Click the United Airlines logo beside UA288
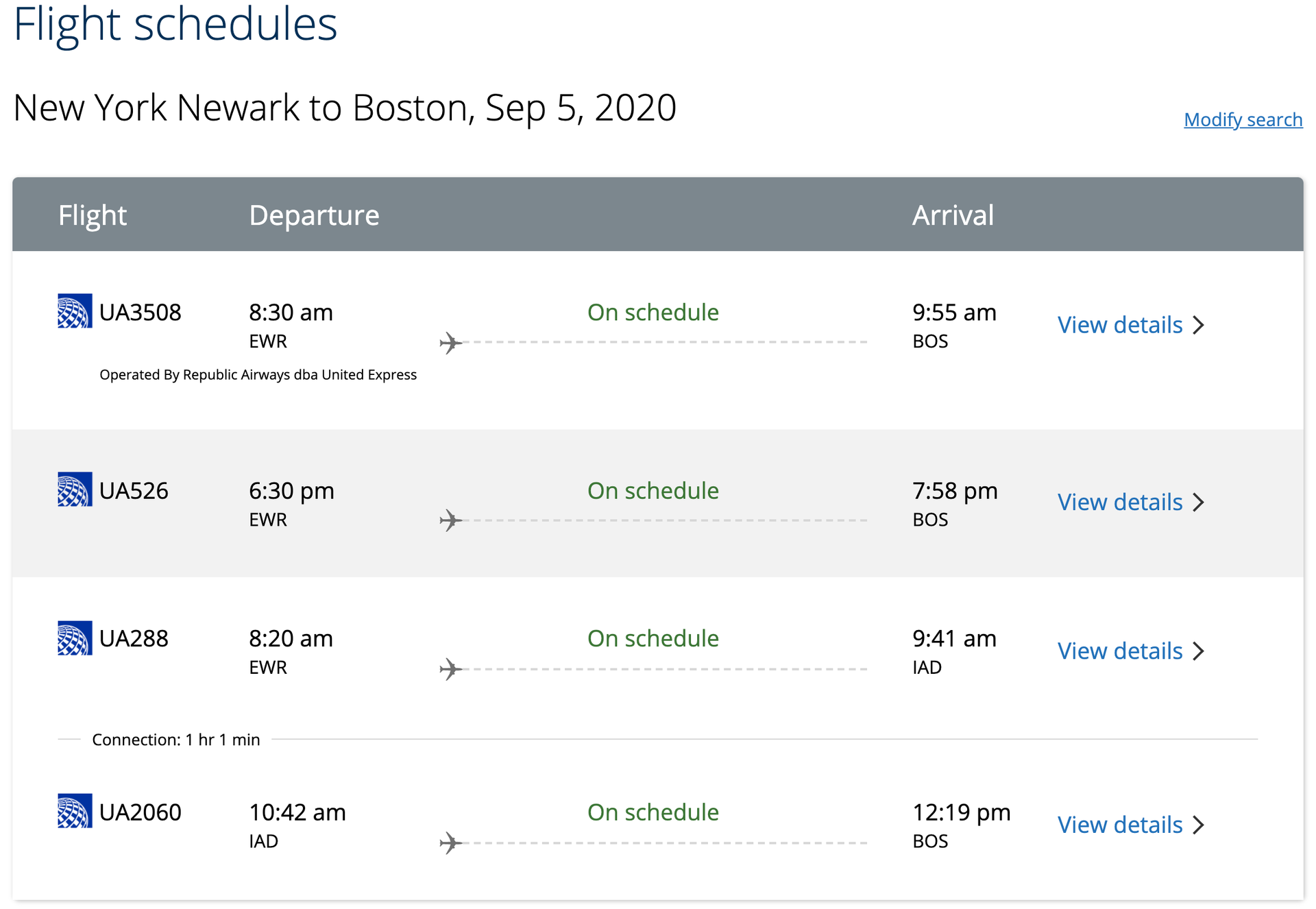Screen dimensions: 1316x909 point(75,638)
